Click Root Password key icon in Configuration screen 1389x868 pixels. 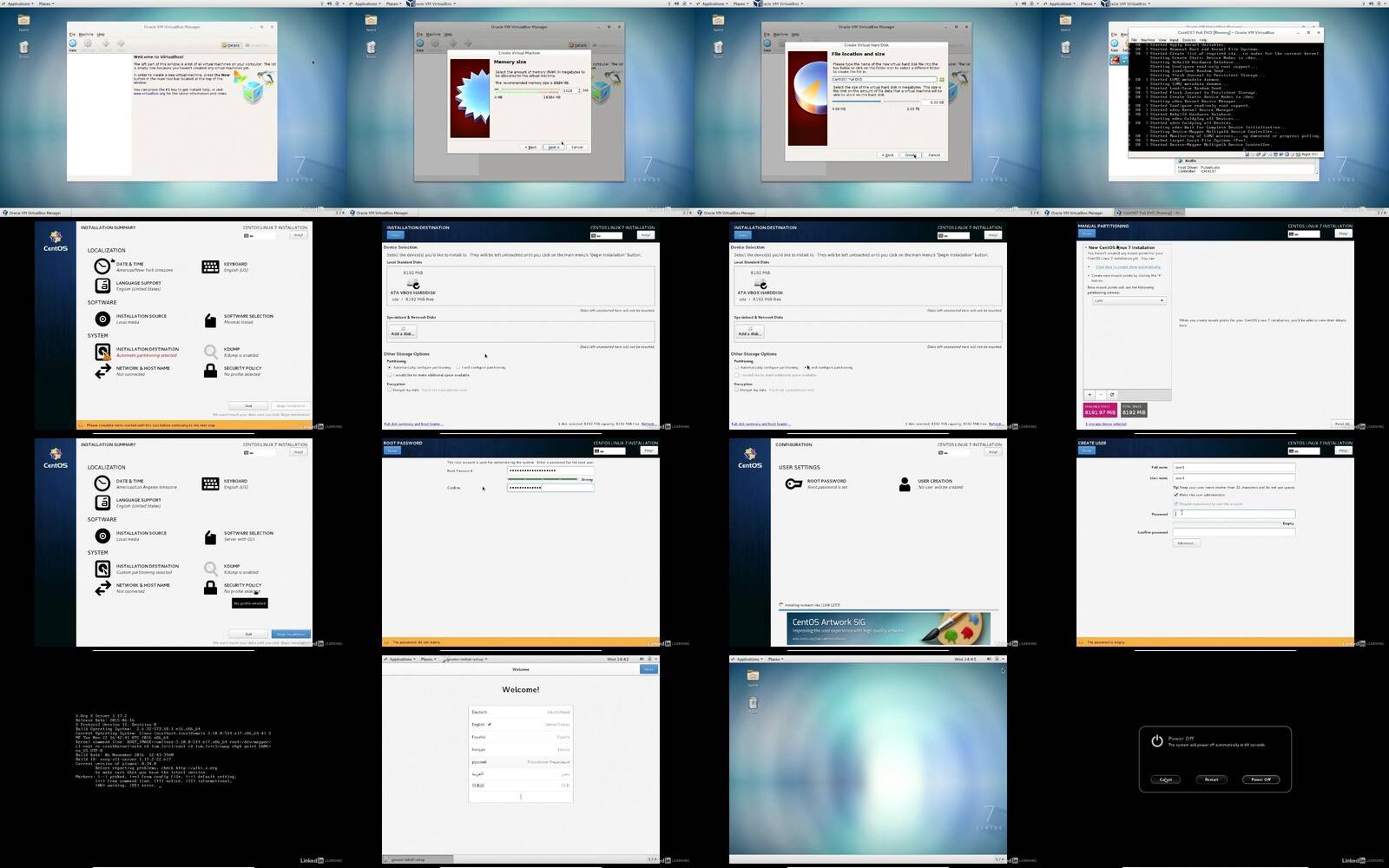[x=793, y=483]
